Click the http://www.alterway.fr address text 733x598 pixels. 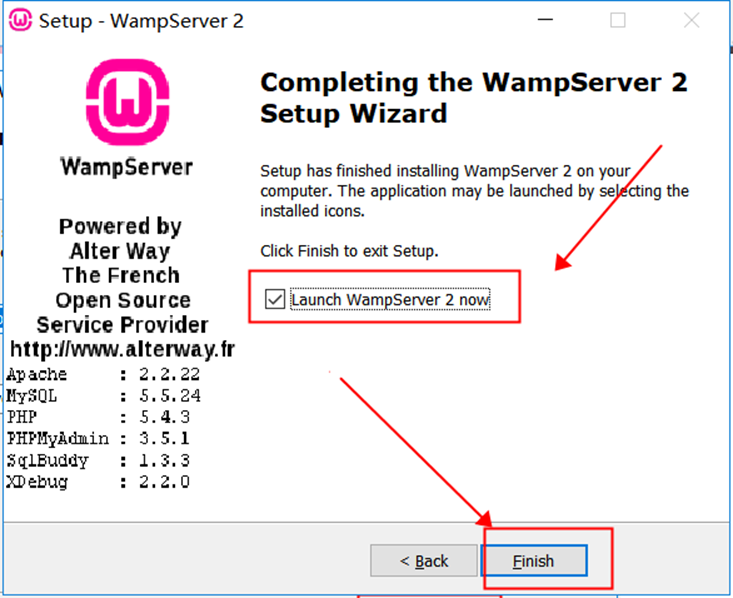pos(122,349)
